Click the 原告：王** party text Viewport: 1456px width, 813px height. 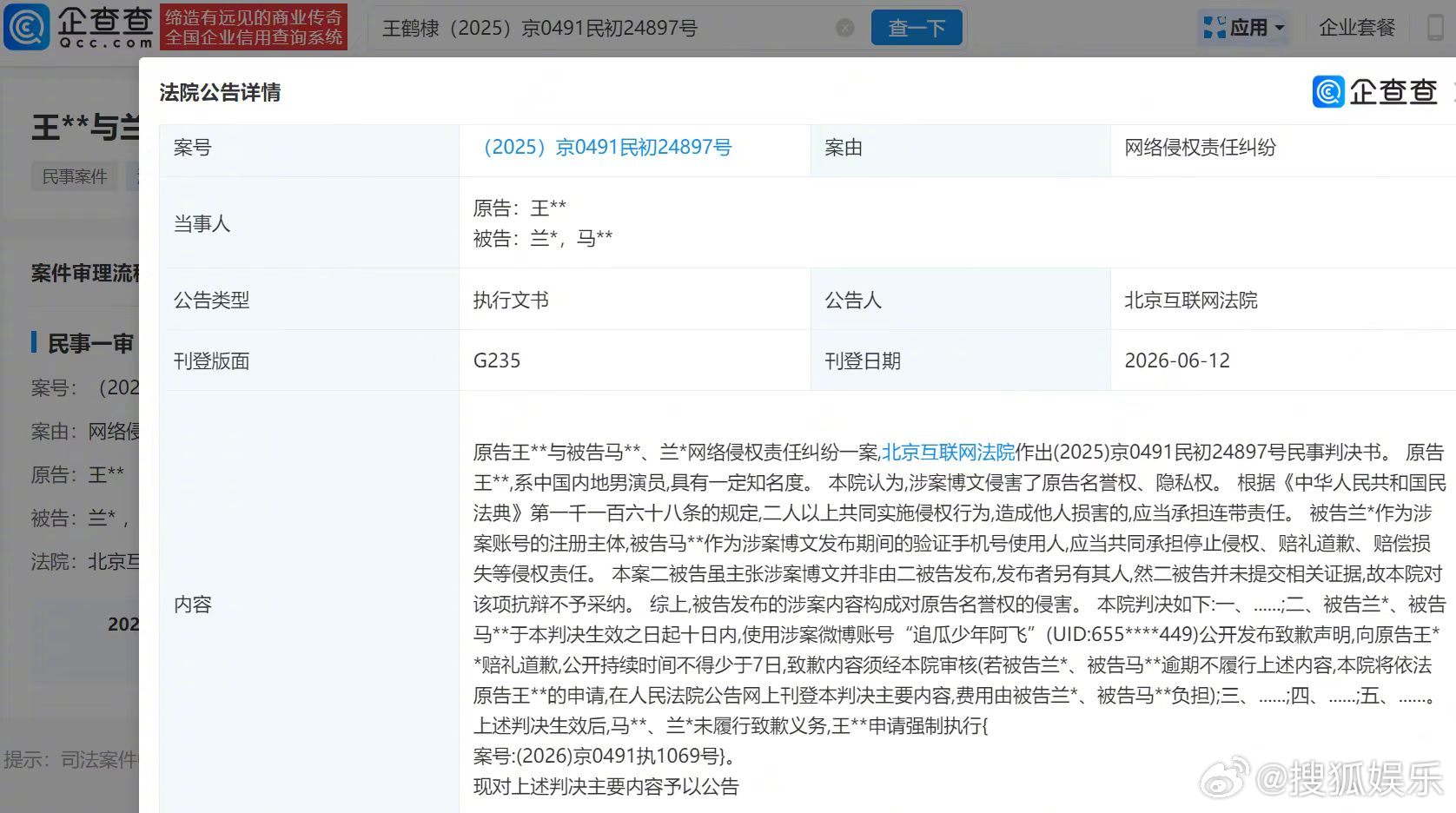point(520,208)
